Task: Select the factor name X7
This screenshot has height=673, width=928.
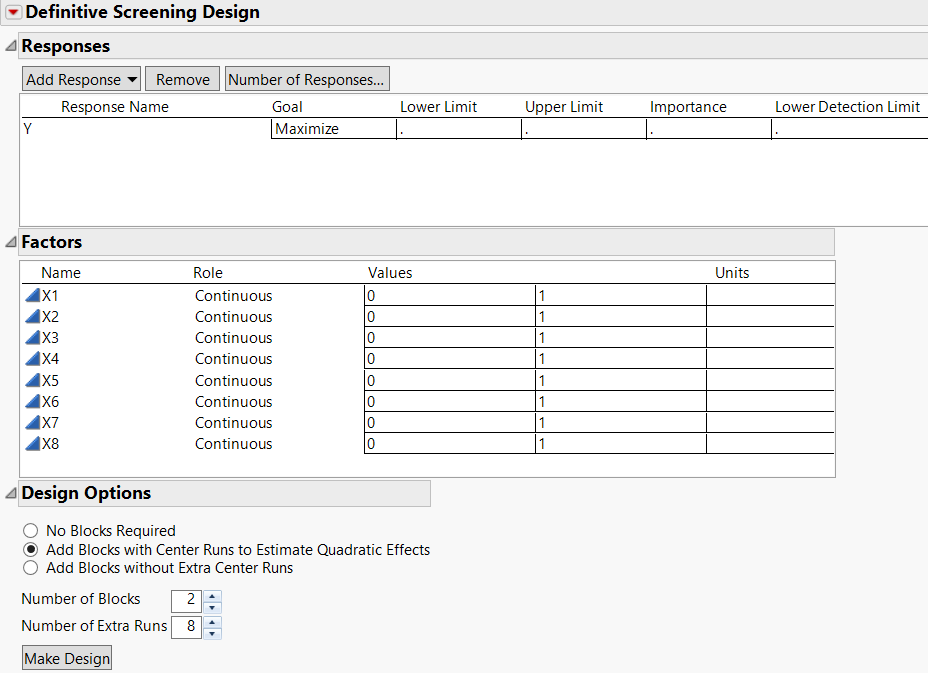Action: coord(50,423)
